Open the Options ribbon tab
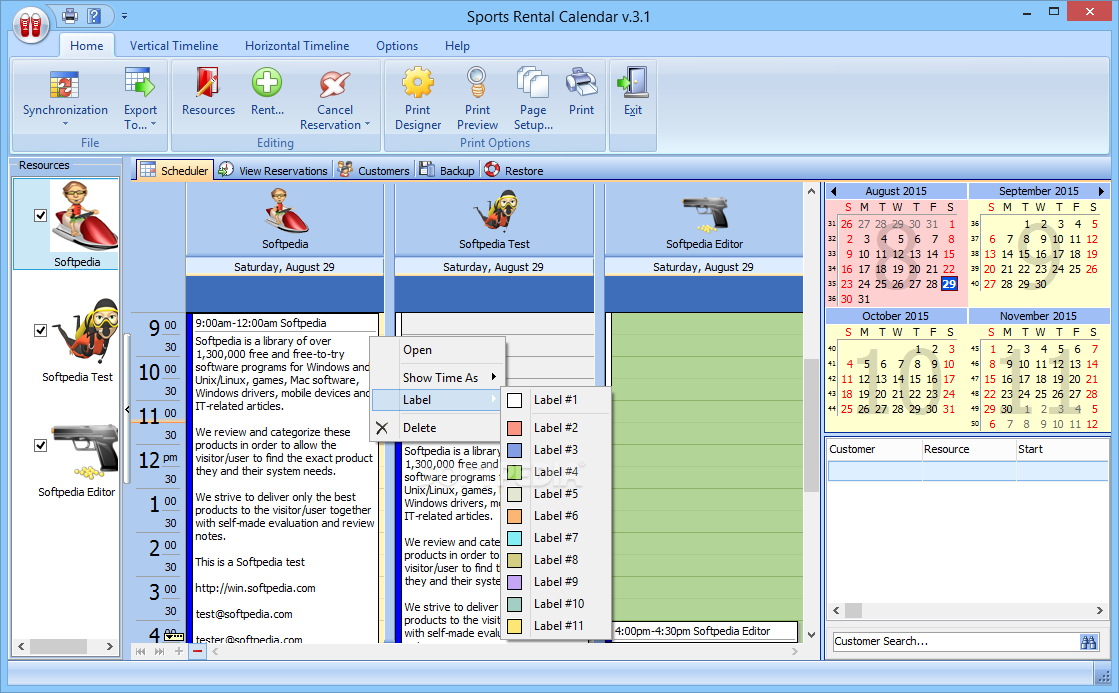 click(x=397, y=46)
